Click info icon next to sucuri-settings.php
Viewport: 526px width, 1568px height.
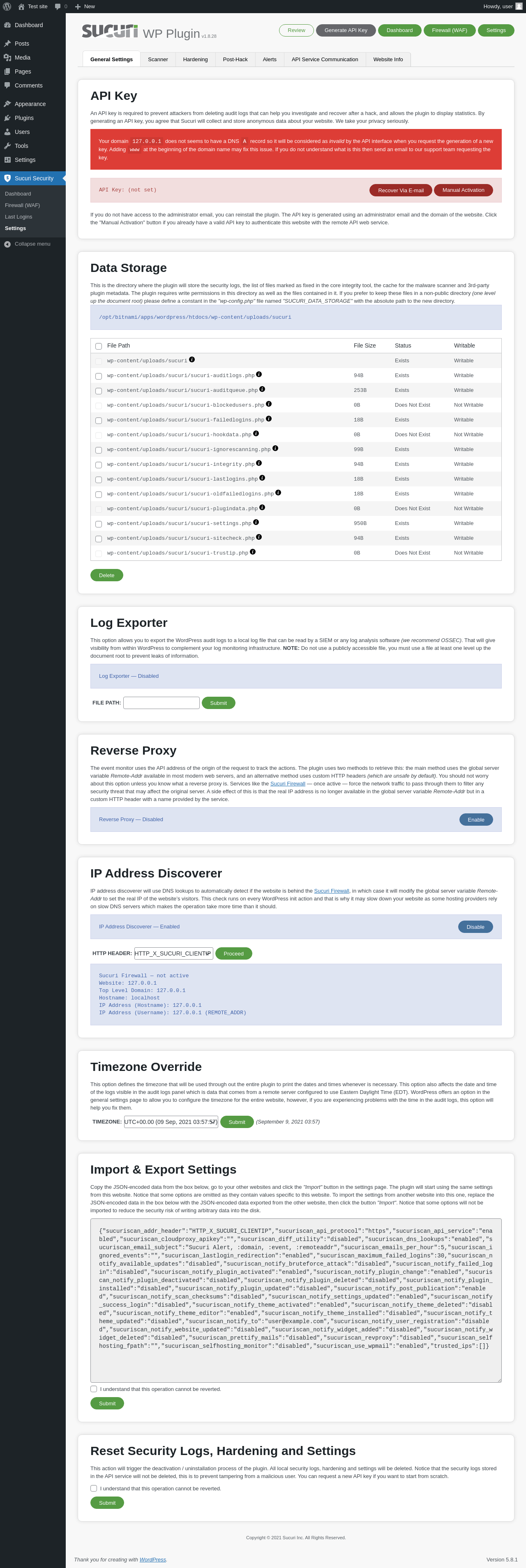pyautogui.click(x=256, y=522)
